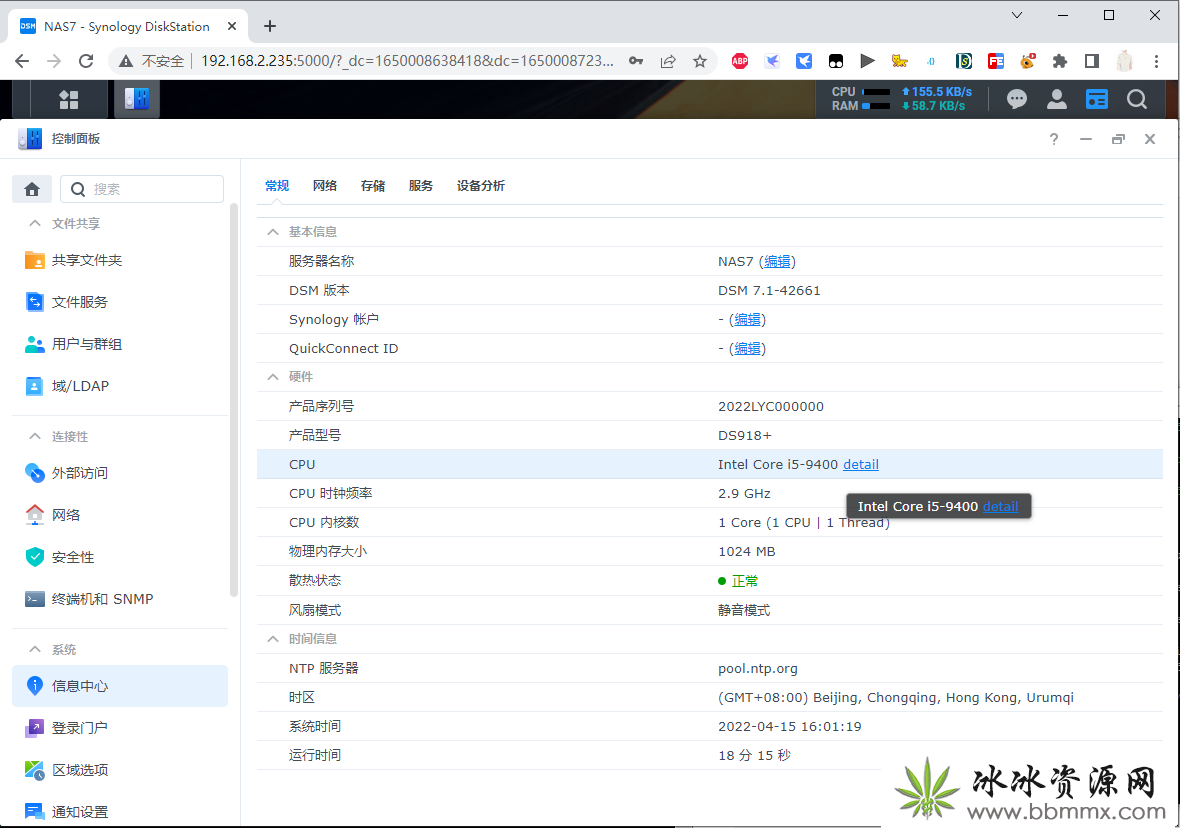Select the NAS7 Synology DiskStation browser tab
1180x828 pixels.
pyautogui.click(x=126, y=26)
